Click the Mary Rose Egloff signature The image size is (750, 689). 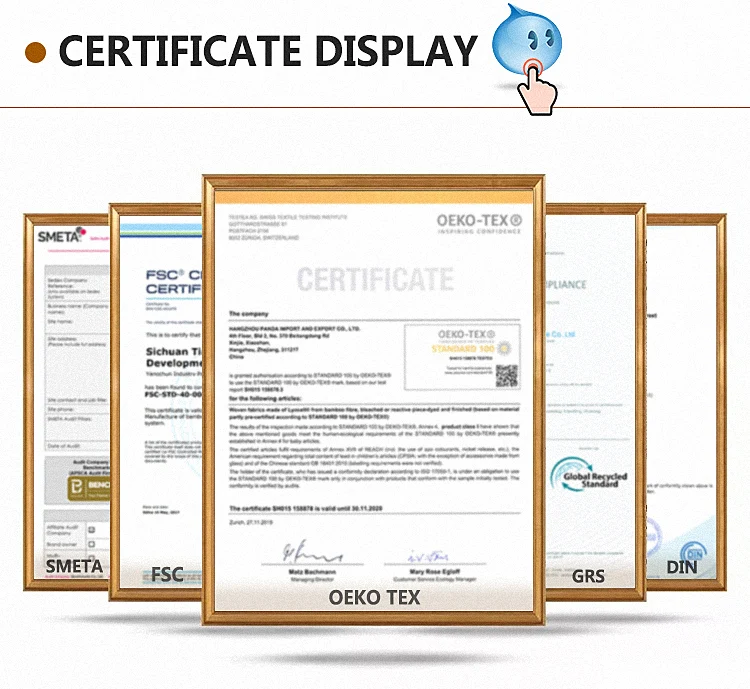tap(428, 556)
